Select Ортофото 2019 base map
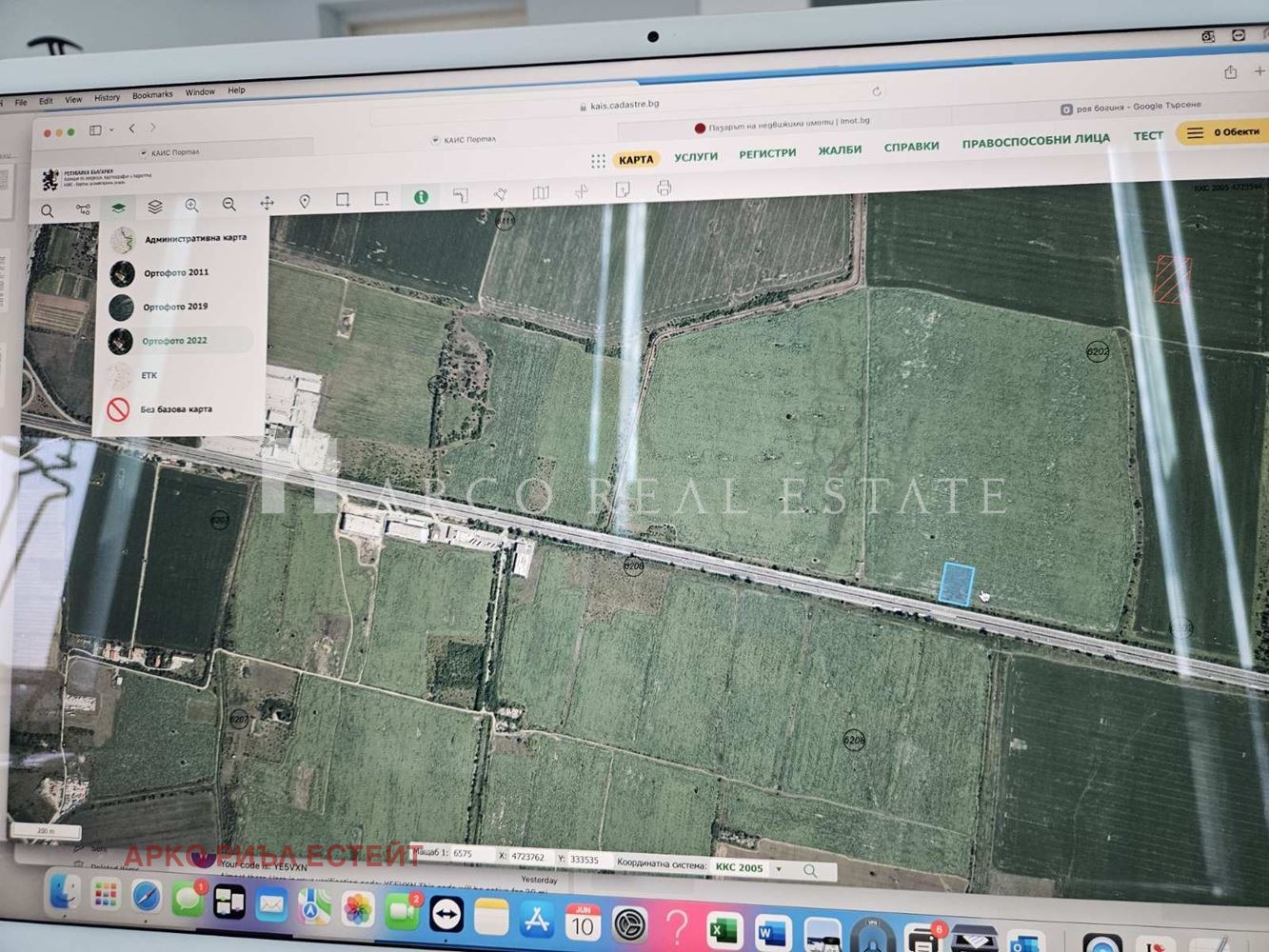Viewport: 1269px width, 952px height. coord(175,307)
